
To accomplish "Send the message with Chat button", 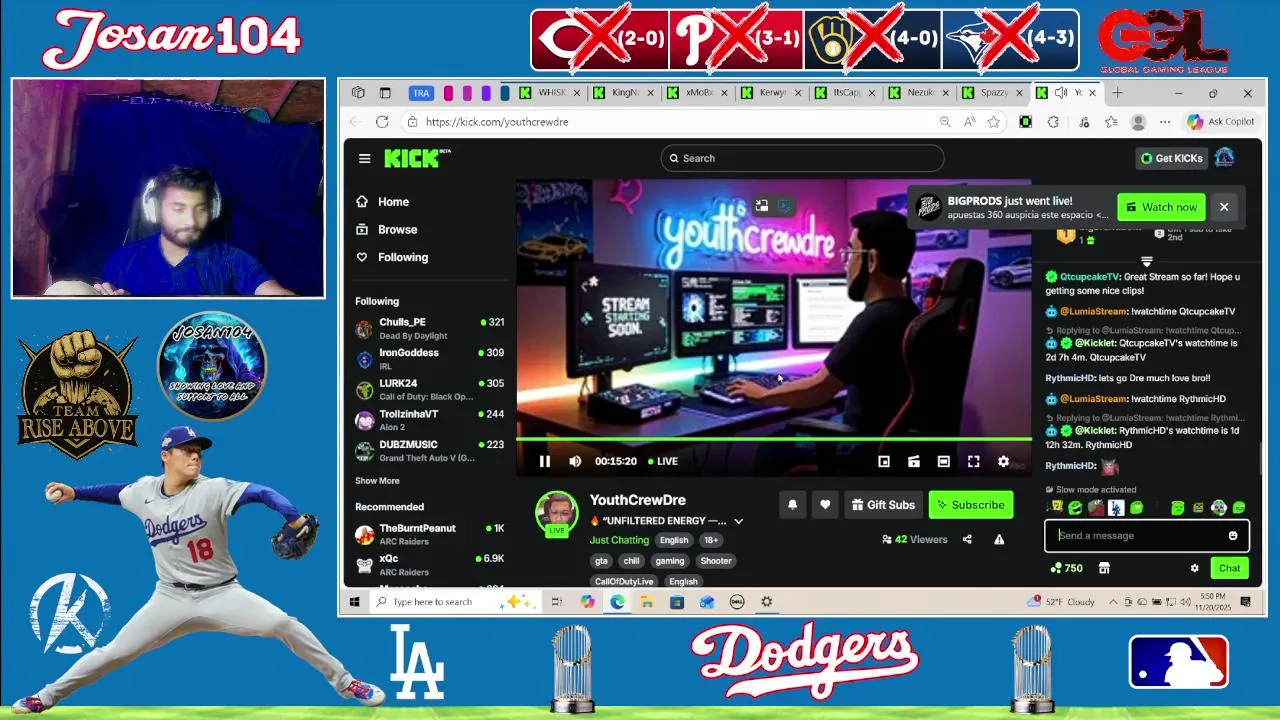I will pos(1229,568).
